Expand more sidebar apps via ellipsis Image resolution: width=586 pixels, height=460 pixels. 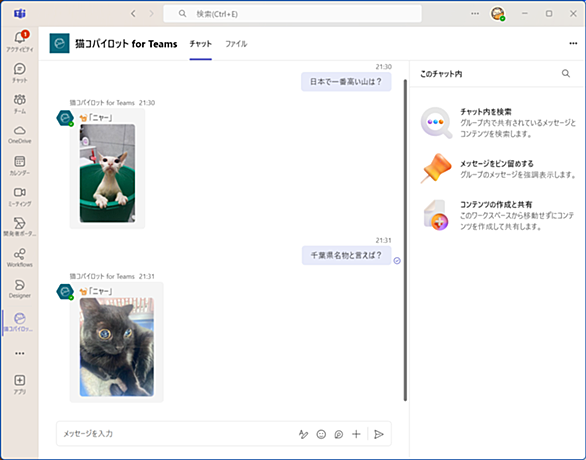[x=20, y=353]
